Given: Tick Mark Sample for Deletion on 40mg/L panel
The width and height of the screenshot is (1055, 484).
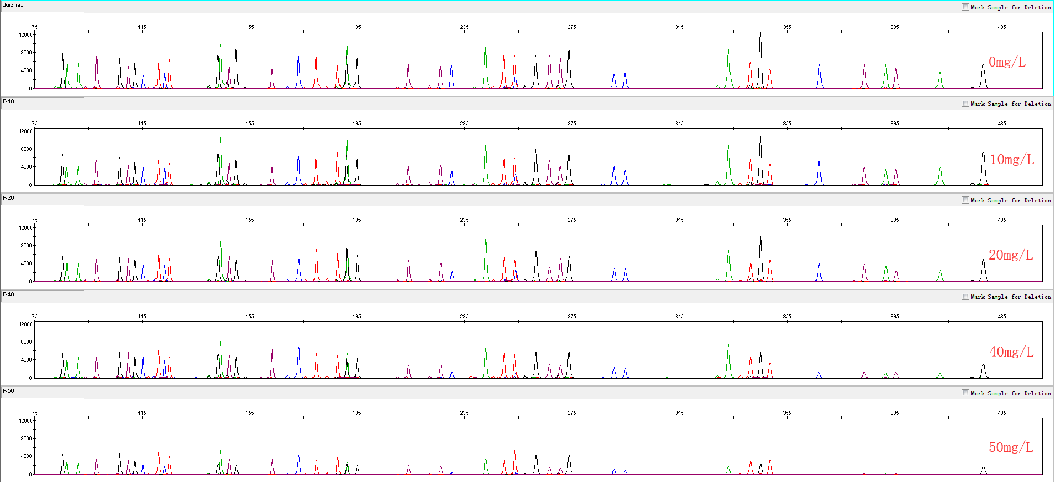Looking at the screenshot, I should point(966,297).
